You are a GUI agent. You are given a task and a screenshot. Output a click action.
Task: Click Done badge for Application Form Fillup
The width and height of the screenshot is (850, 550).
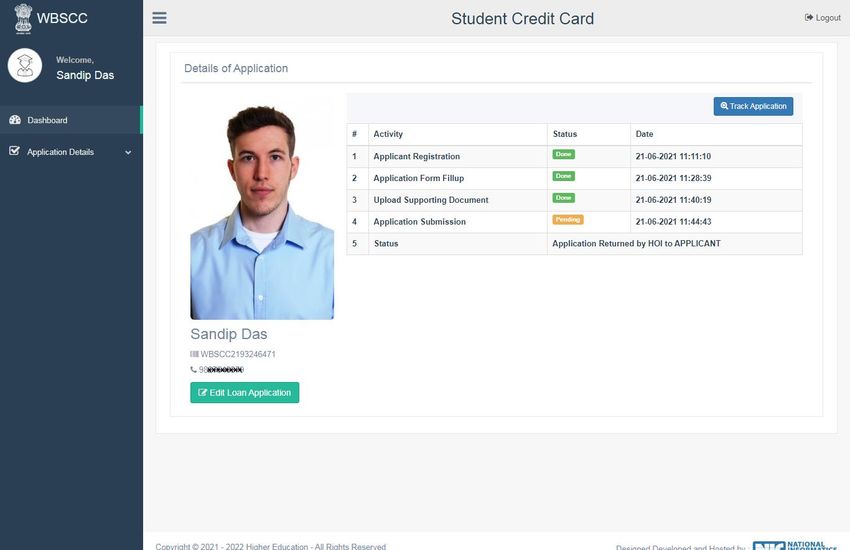pyautogui.click(x=563, y=176)
